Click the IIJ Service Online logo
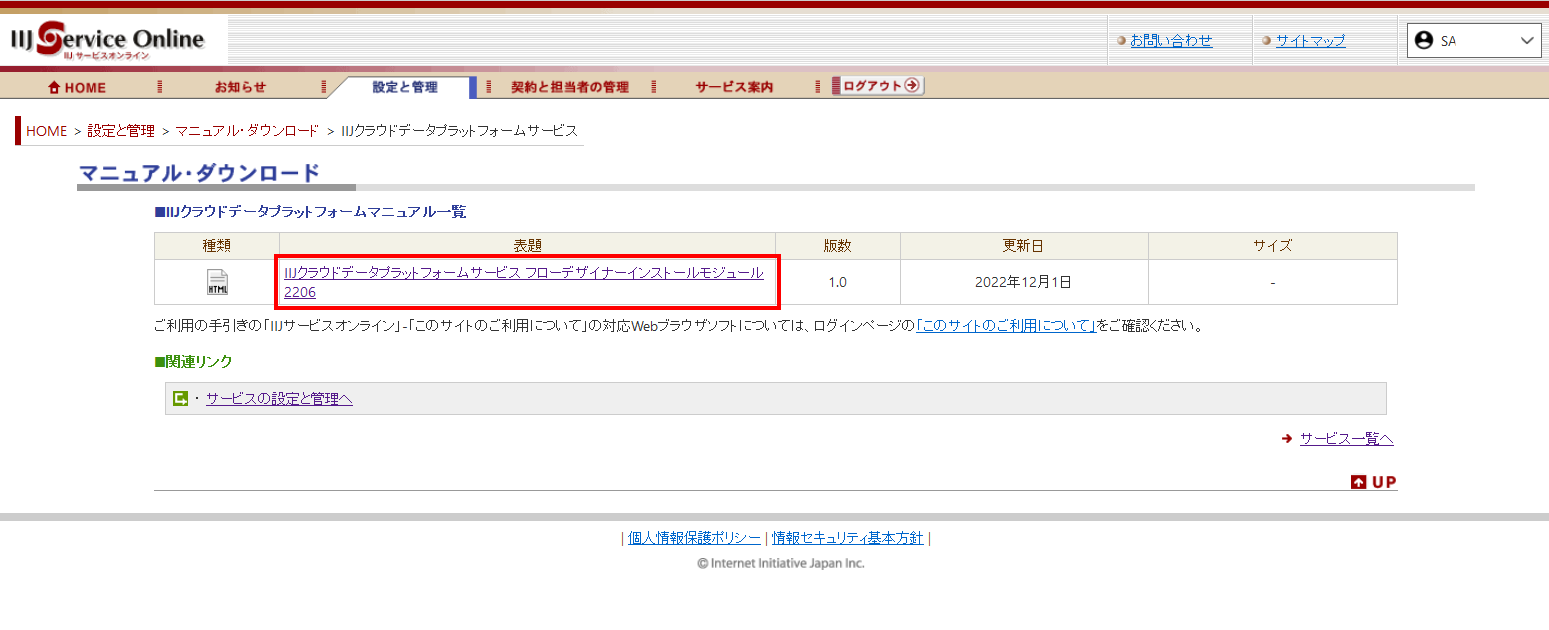The width and height of the screenshot is (1549, 630). tap(108, 41)
